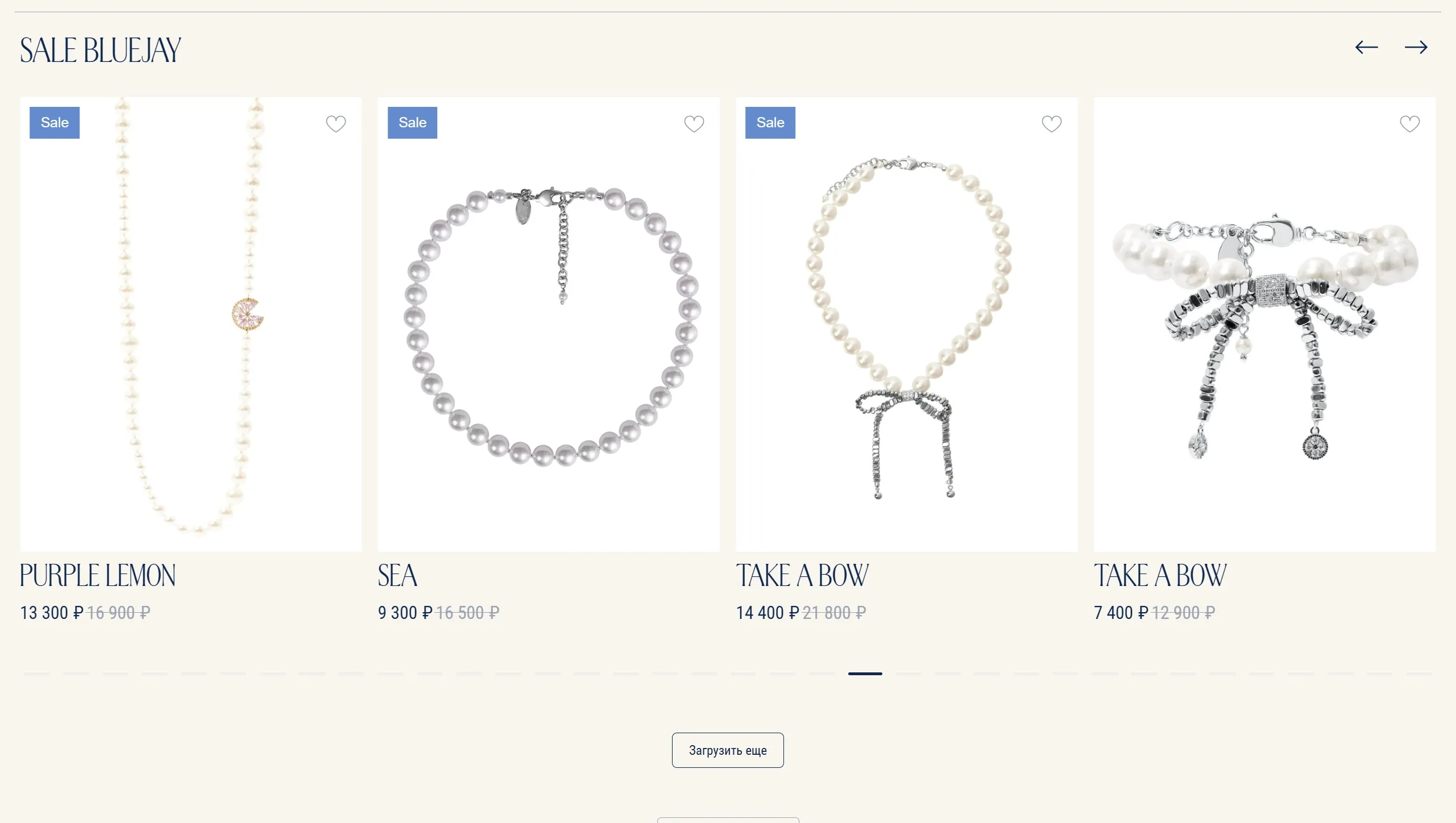Favorite the Purple Lemon necklace heart
1456x823 pixels.
coord(336,123)
